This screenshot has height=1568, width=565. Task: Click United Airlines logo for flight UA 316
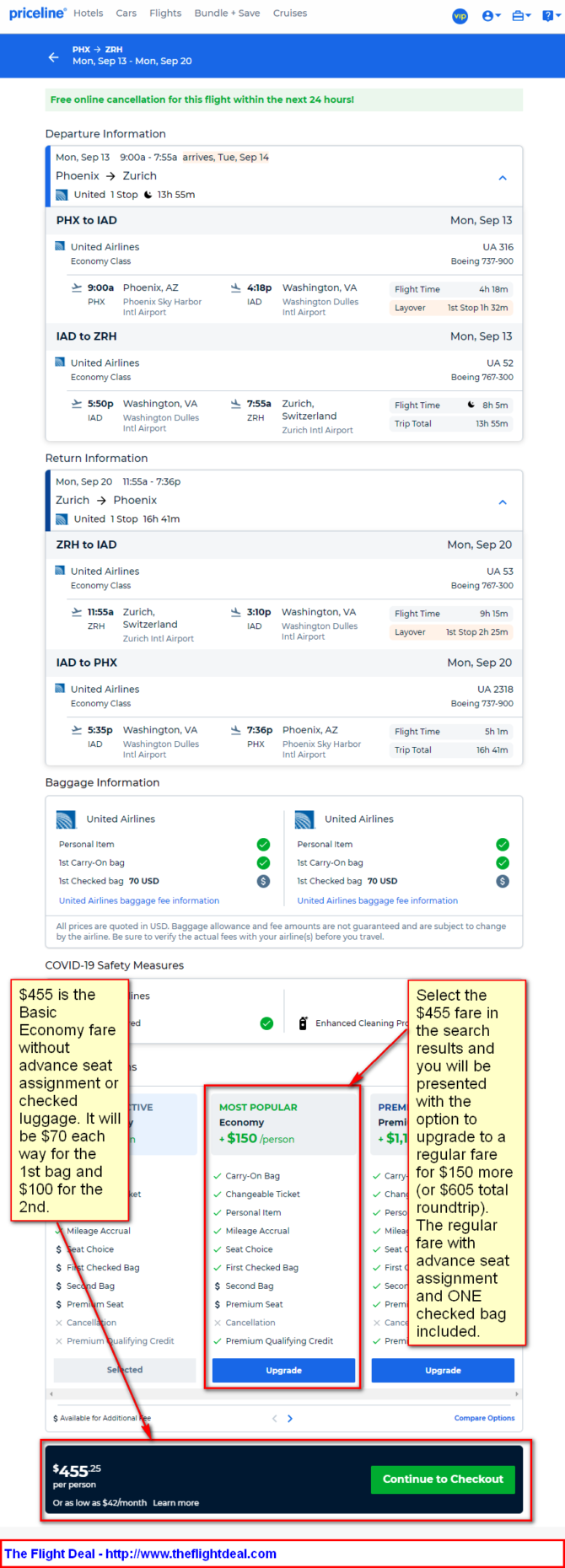coord(60,246)
